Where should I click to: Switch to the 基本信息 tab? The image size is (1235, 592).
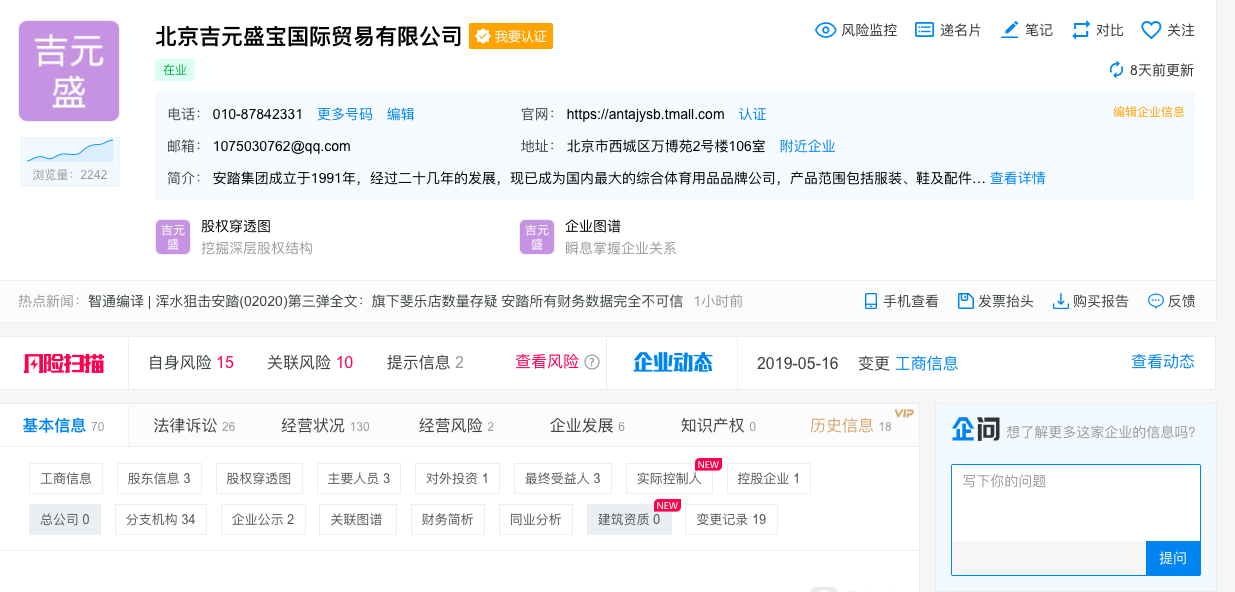(x=63, y=425)
